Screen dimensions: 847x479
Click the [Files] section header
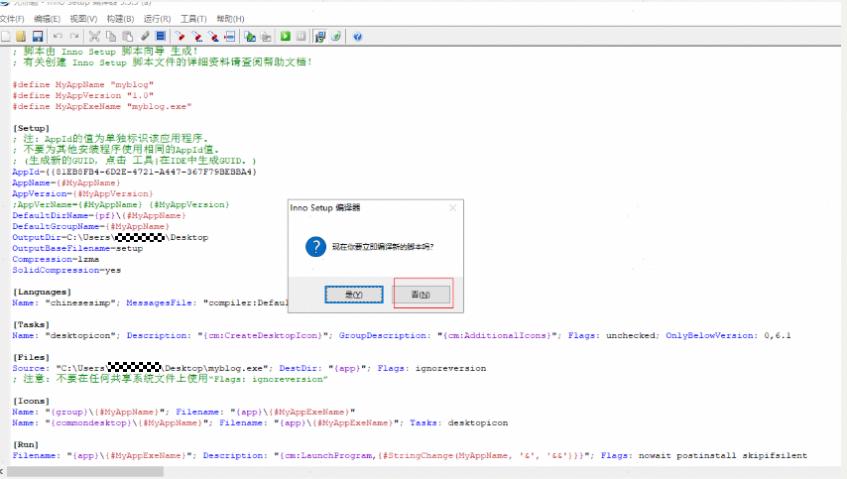[x=31, y=357]
